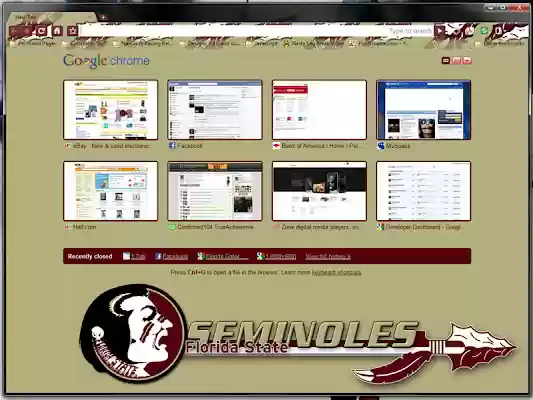Click in the address bar field
Image resolution: width=533 pixels, height=400 pixels.
[x=257, y=31]
